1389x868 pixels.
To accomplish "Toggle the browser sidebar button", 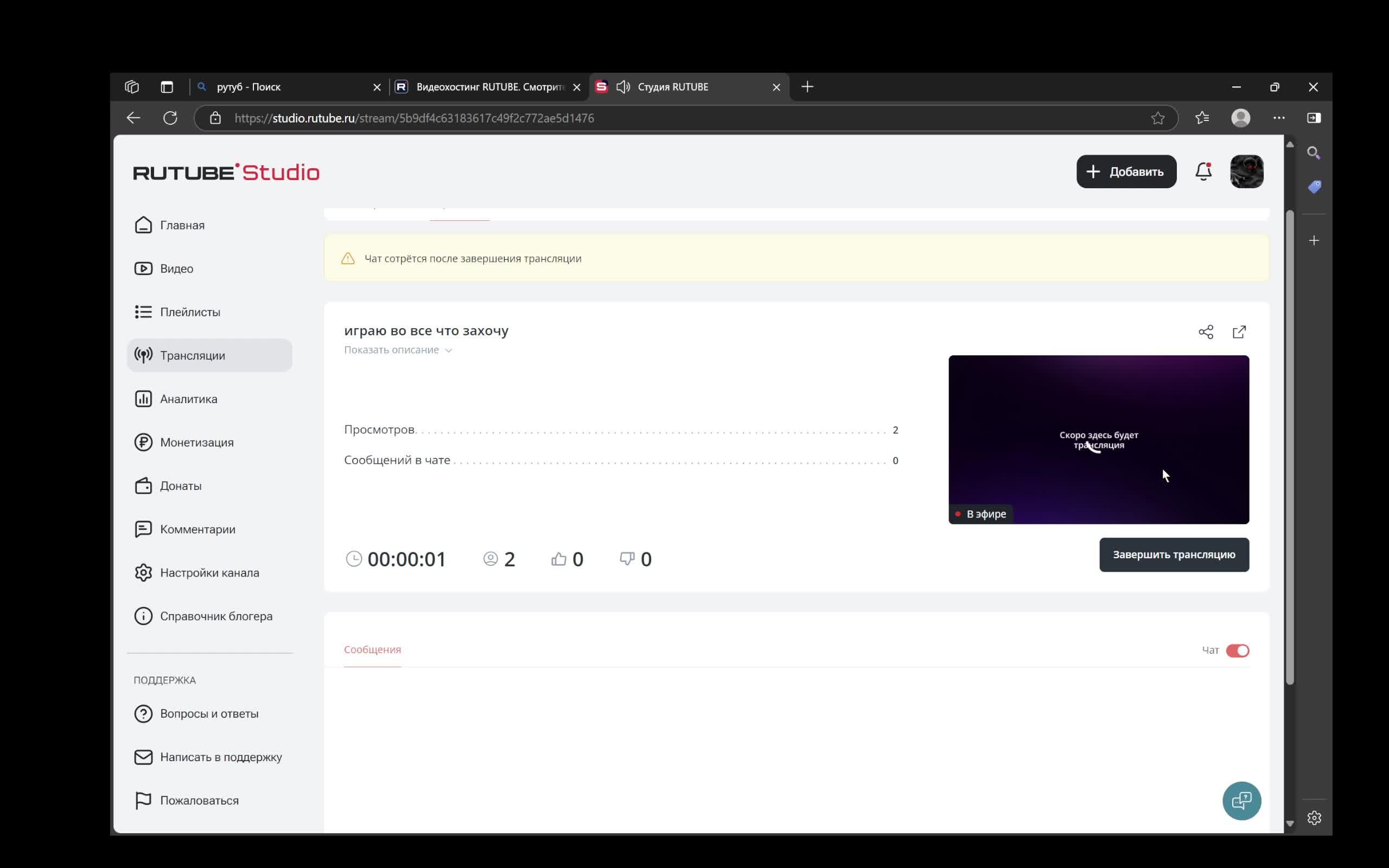I will click(x=1314, y=118).
